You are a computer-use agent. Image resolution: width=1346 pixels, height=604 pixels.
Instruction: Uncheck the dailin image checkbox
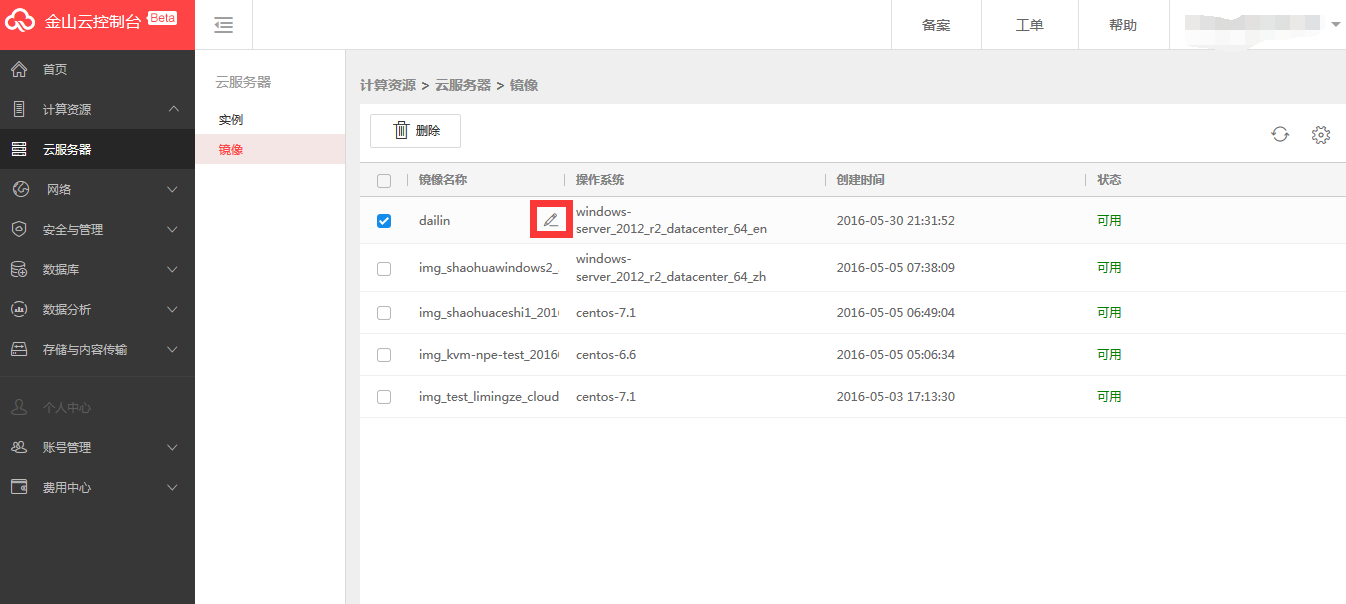pyautogui.click(x=384, y=221)
